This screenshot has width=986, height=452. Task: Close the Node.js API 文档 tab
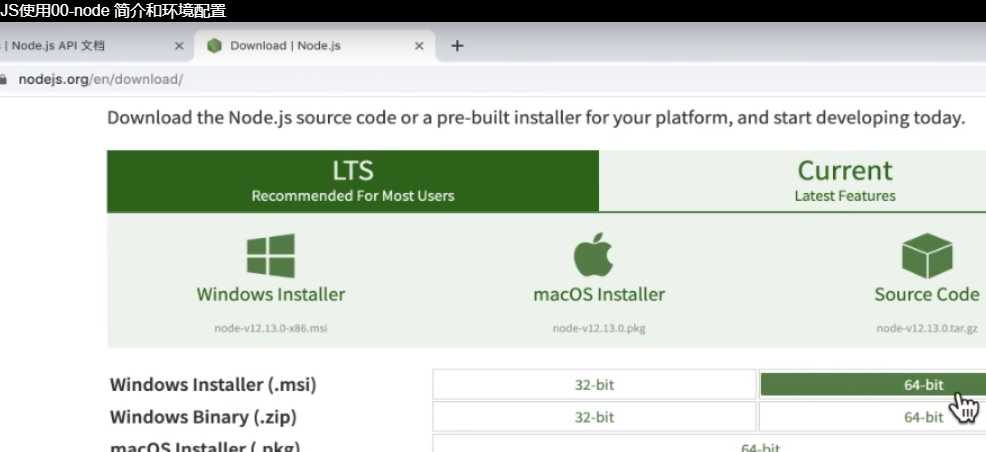point(179,46)
